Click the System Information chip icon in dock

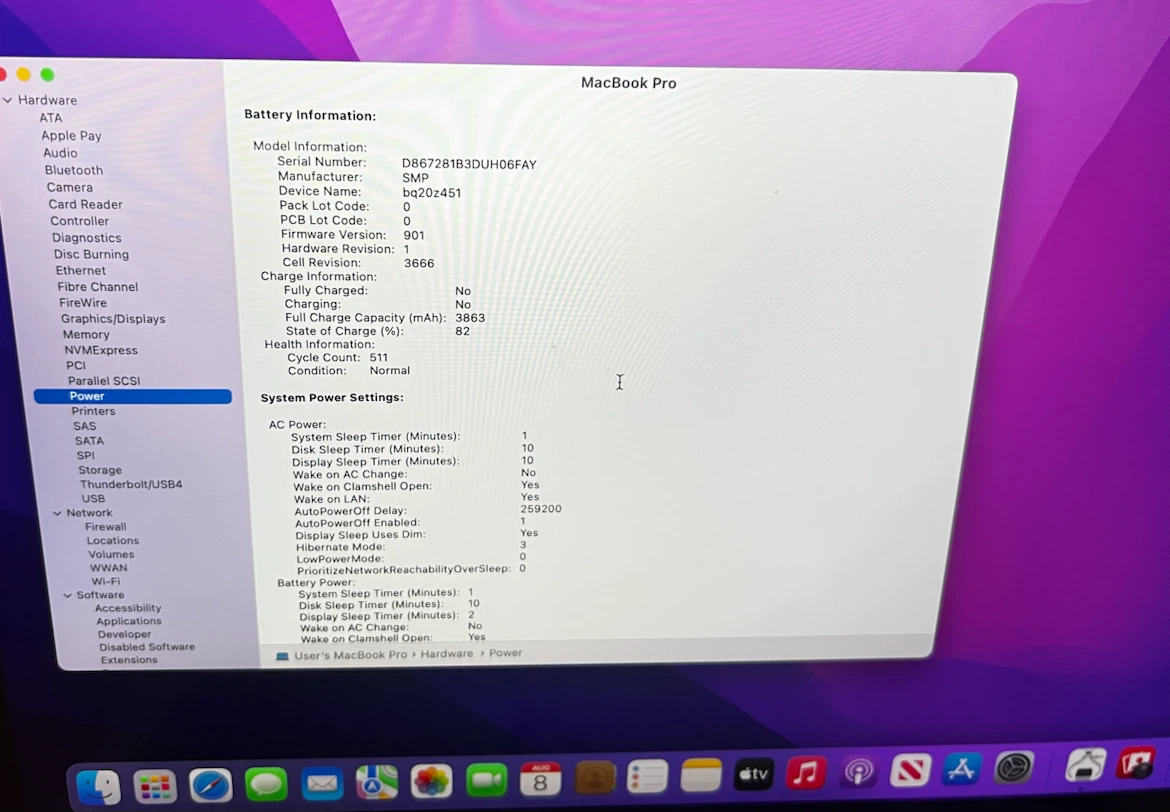[x=1085, y=765]
